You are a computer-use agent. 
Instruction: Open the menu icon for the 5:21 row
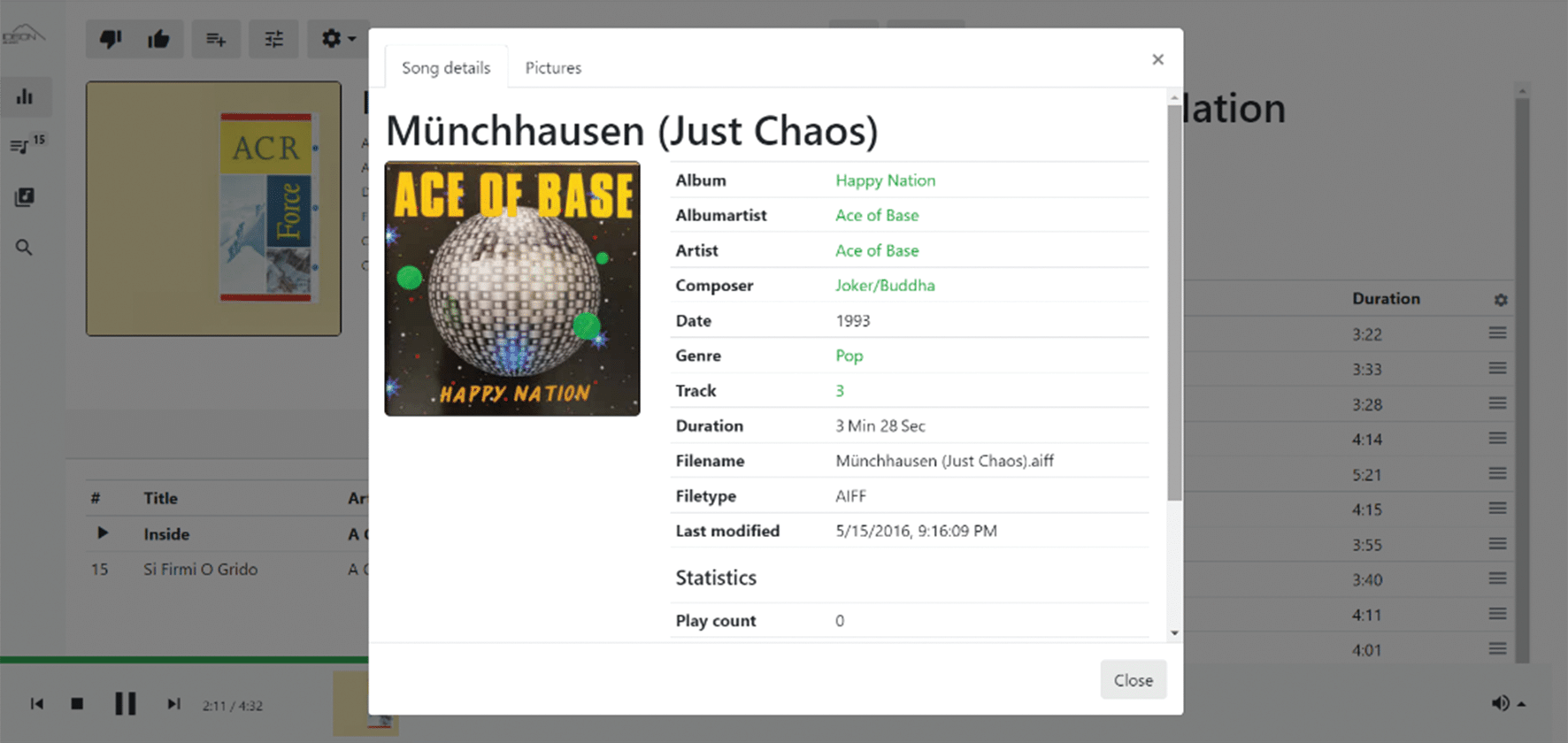(x=1497, y=473)
